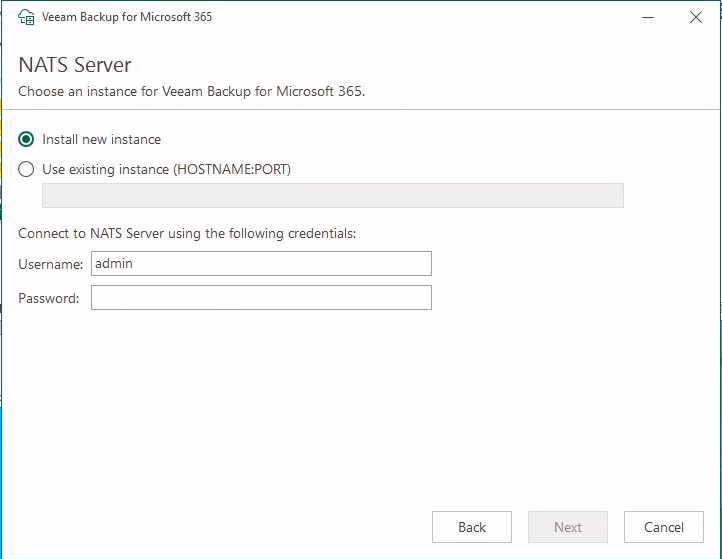Cancel the installation wizard
This screenshot has height=559, width=722.
[663, 527]
